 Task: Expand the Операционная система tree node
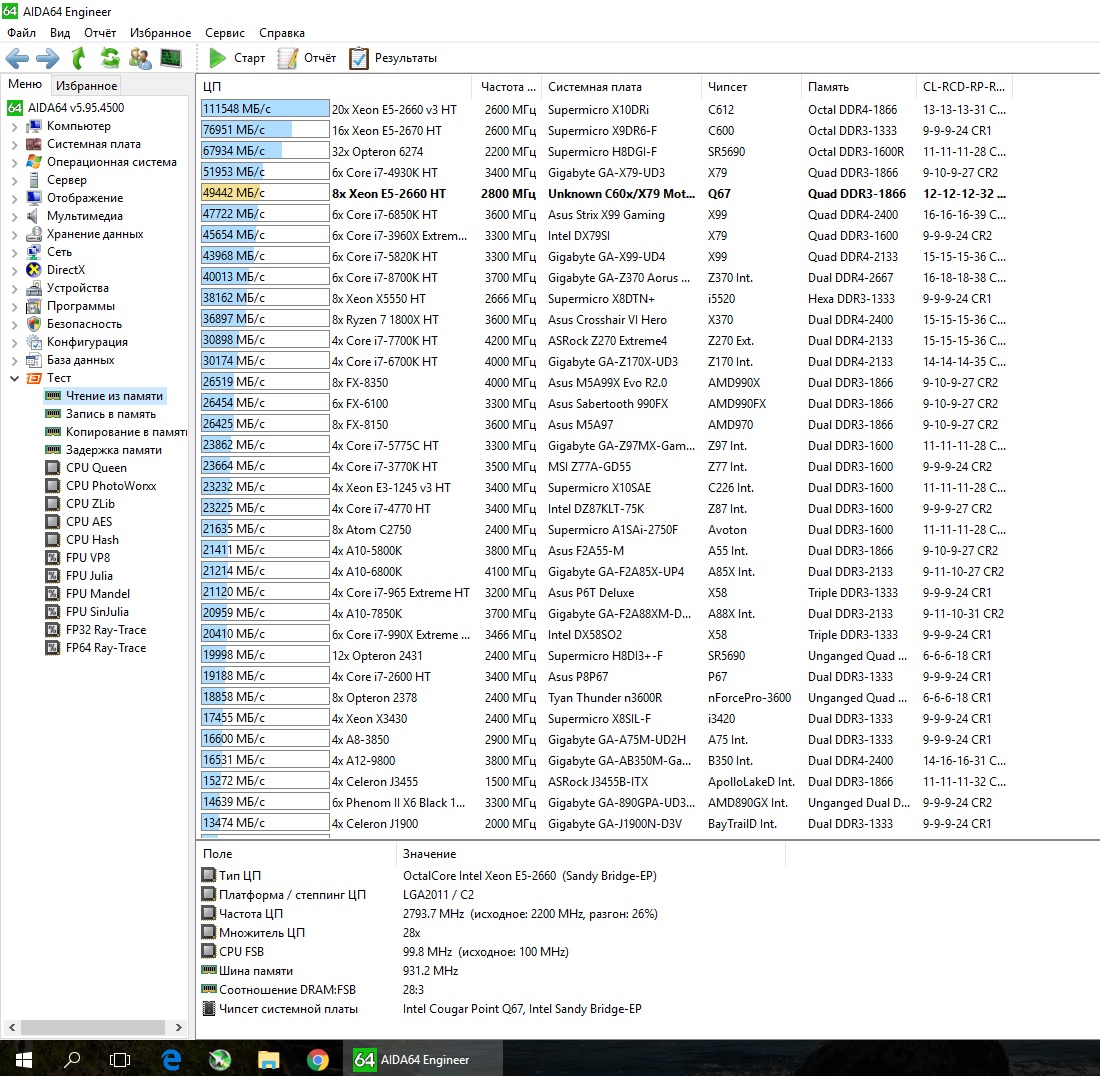pyautogui.click(x=14, y=163)
